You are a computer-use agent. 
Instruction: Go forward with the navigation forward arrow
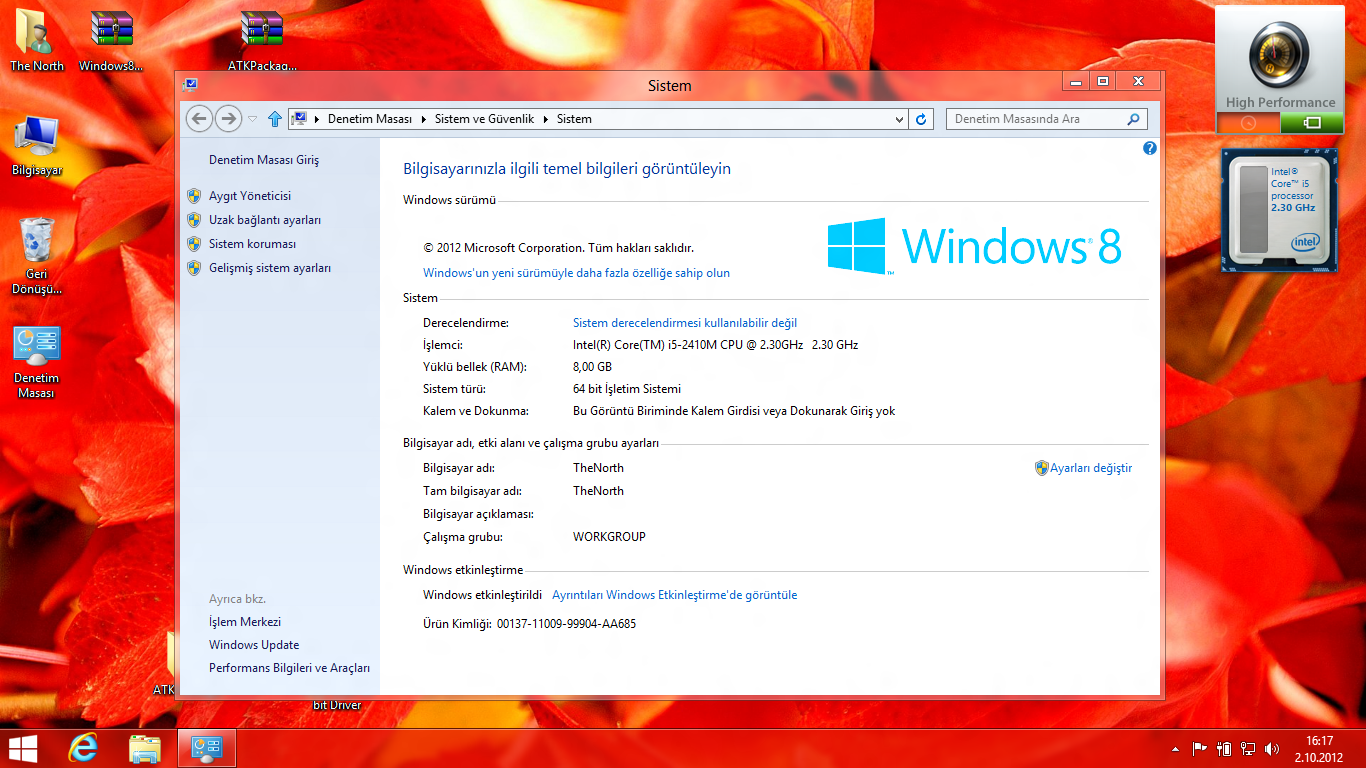tap(229, 119)
